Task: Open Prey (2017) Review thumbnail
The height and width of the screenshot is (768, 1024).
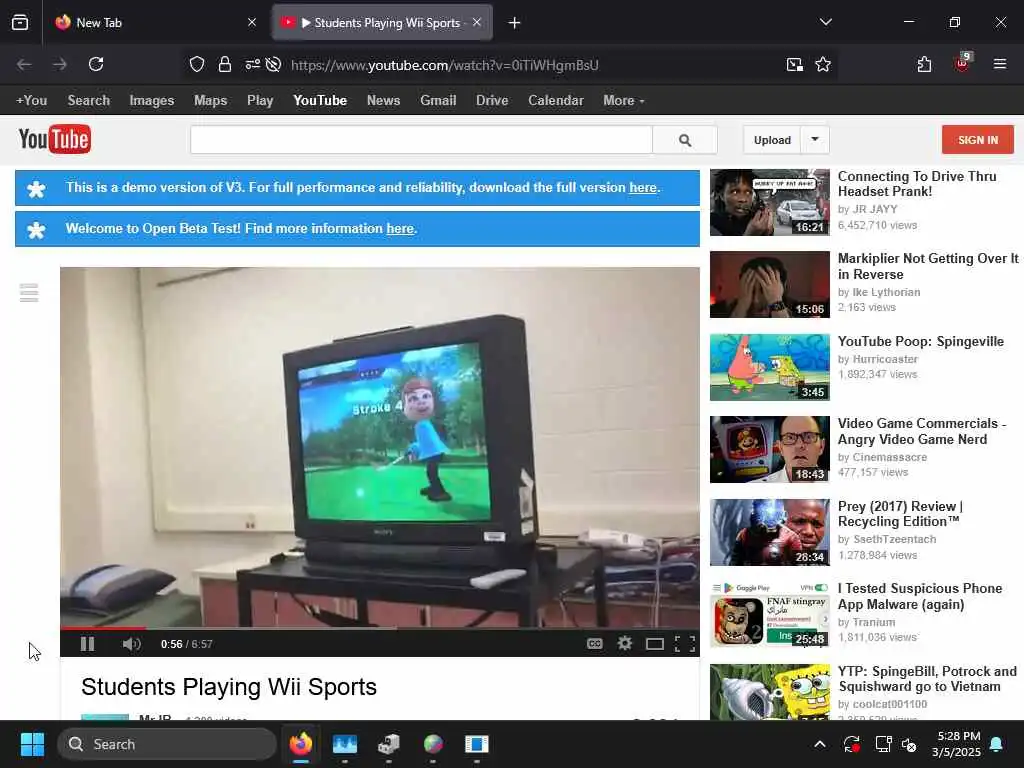Action: (x=769, y=532)
